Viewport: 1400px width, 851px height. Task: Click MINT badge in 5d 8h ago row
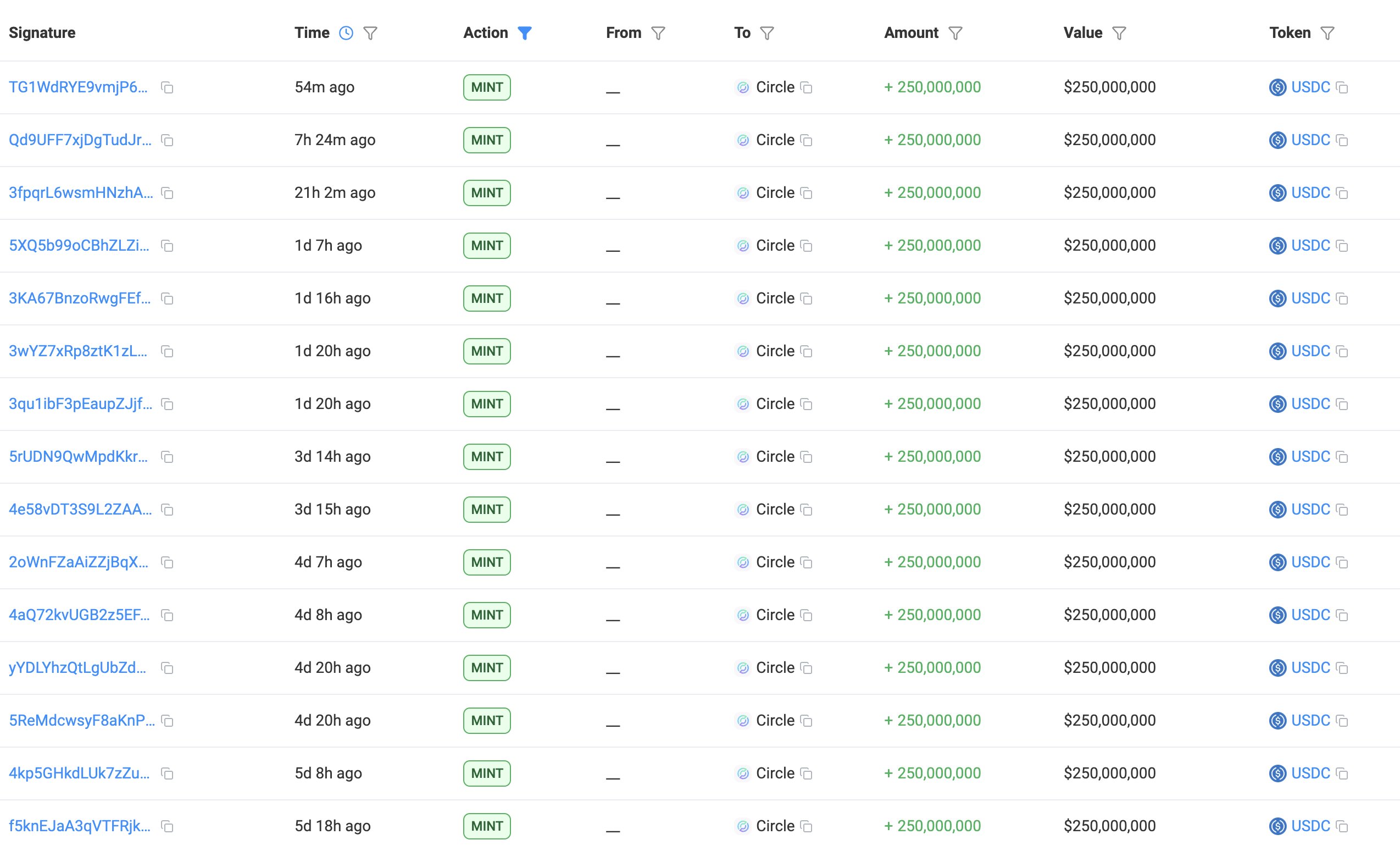487,773
